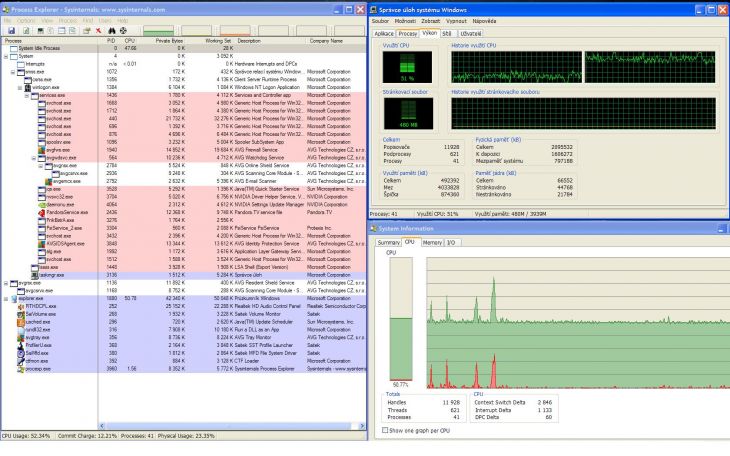Enable Show one graph per CPU

pyautogui.click(x=385, y=430)
